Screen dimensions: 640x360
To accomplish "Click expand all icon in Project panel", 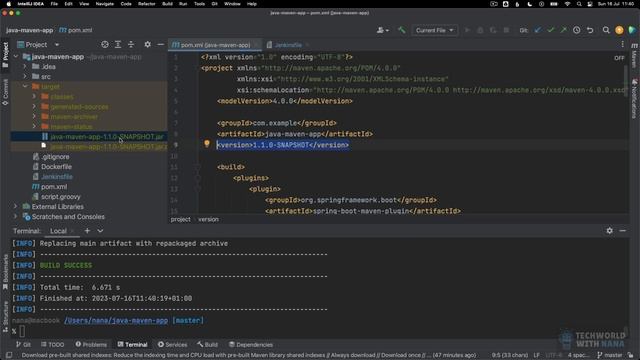I will tap(118, 44).
